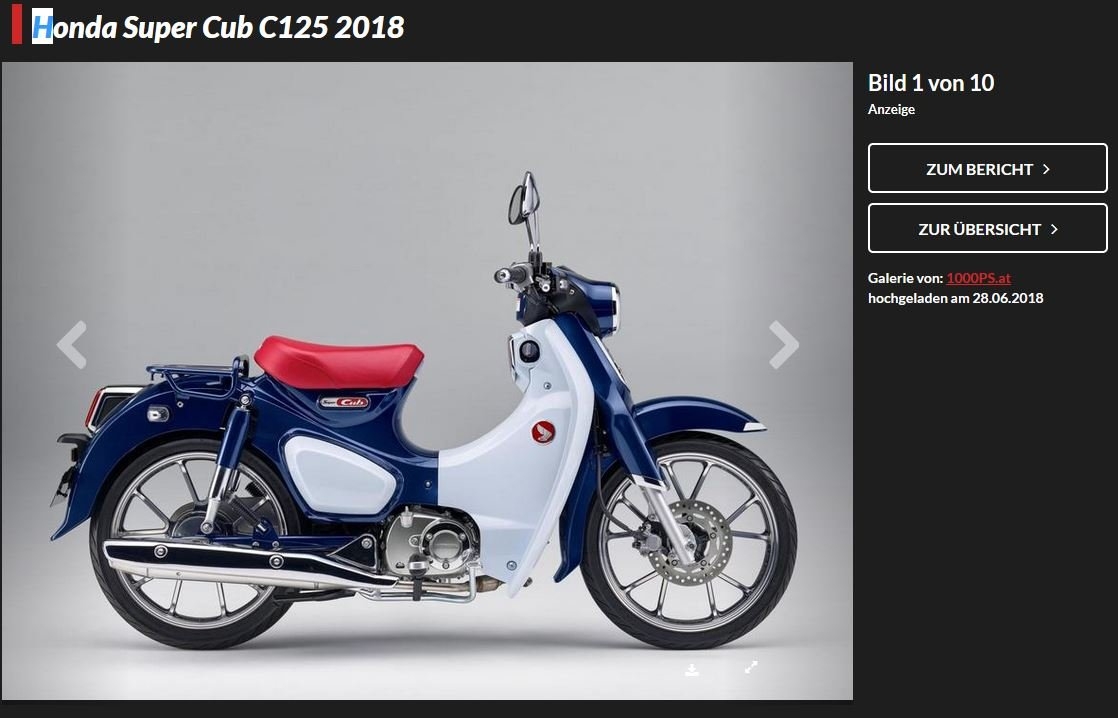Viewport: 1118px width, 718px height.
Task: Click the Bild 1 von 10 counter
Action: (x=930, y=83)
